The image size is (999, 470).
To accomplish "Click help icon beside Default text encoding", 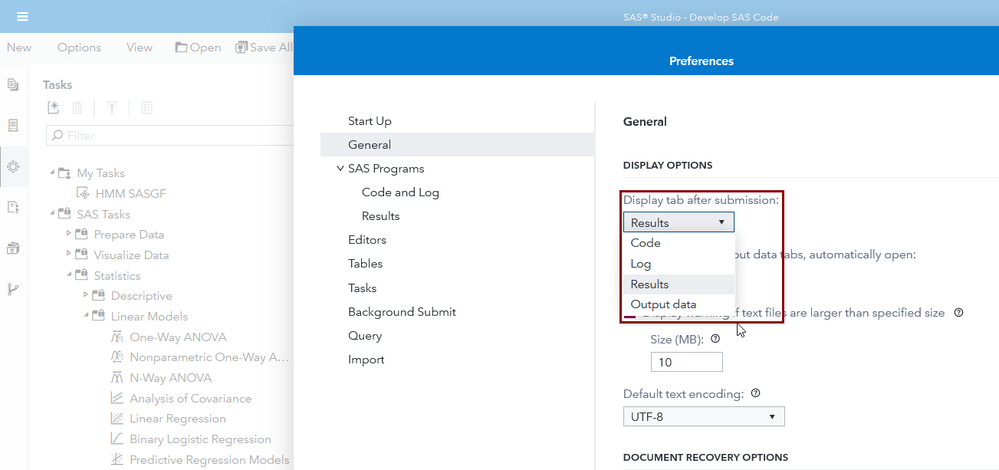I will click(x=755, y=394).
